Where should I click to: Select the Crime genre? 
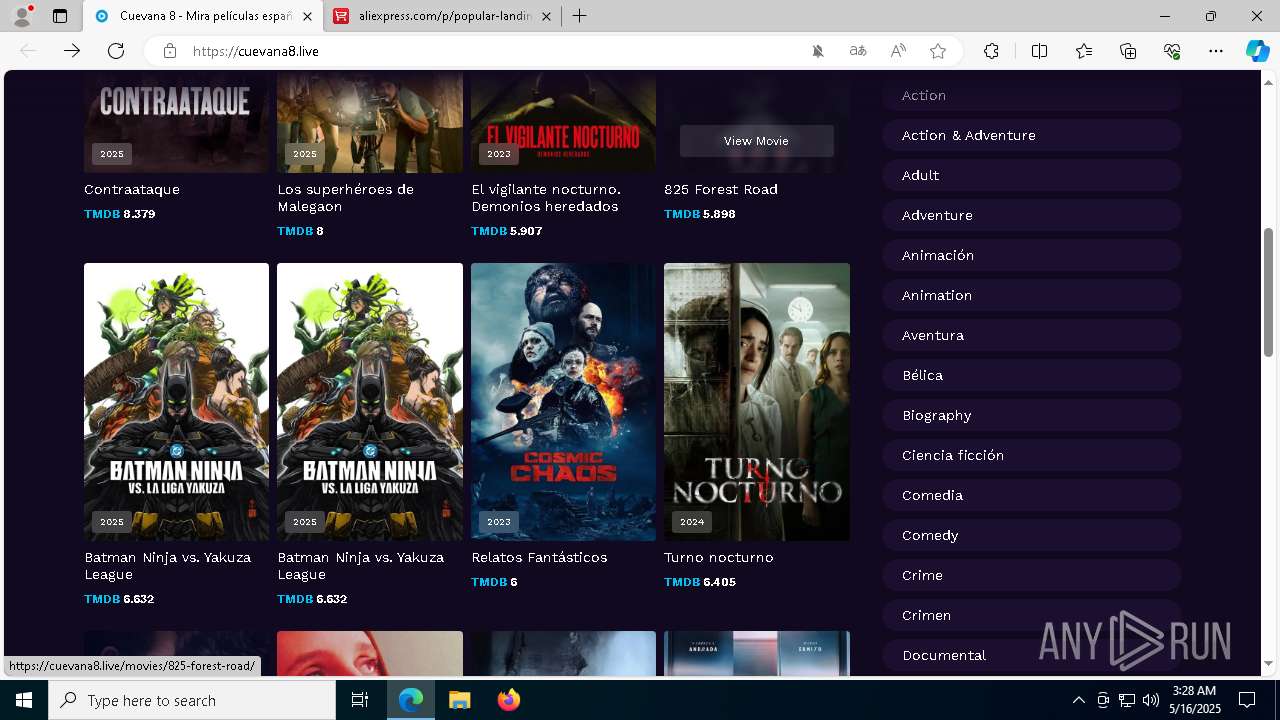pos(1032,575)
